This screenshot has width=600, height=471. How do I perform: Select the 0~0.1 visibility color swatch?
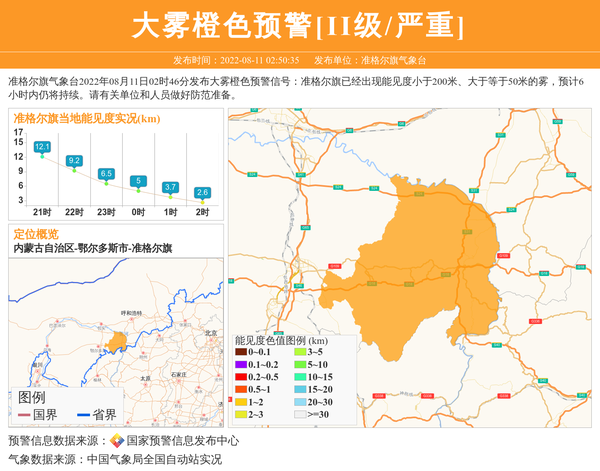pos(241,353)
